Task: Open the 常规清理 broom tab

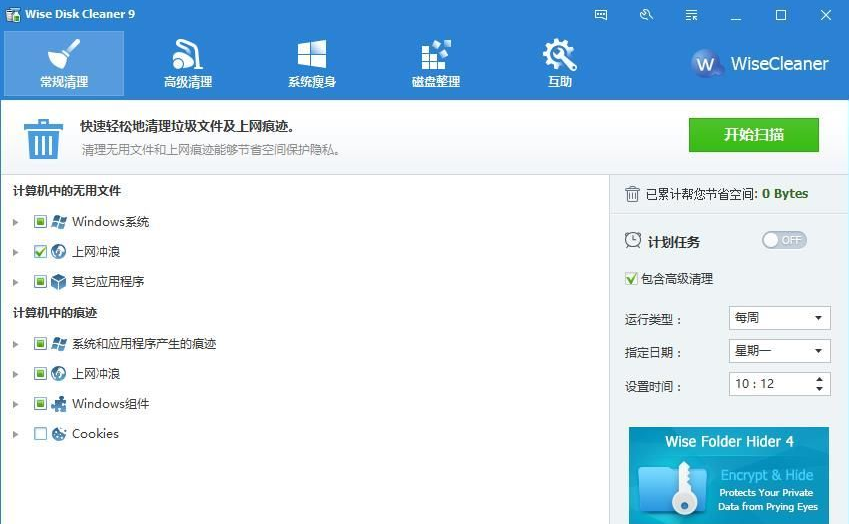Action: (x=64, y=63)
